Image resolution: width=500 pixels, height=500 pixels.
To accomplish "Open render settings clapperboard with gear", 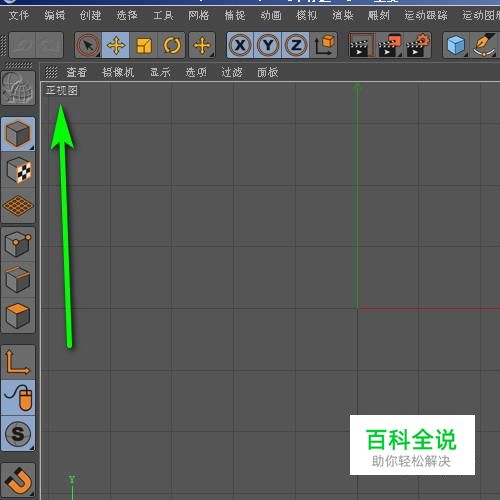I will (418, 45).
